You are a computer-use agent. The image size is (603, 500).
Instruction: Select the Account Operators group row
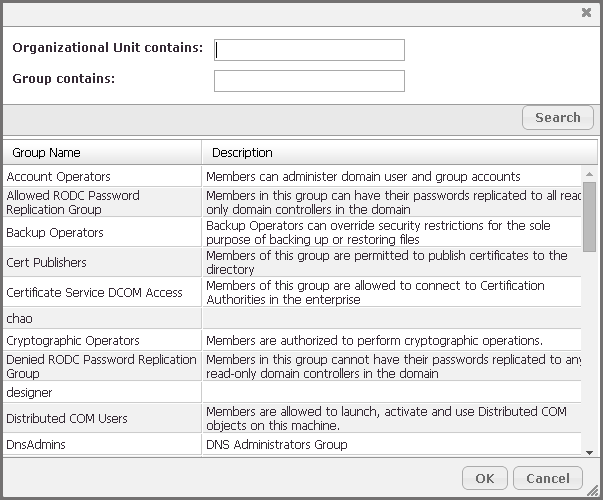tap(292, 177)
